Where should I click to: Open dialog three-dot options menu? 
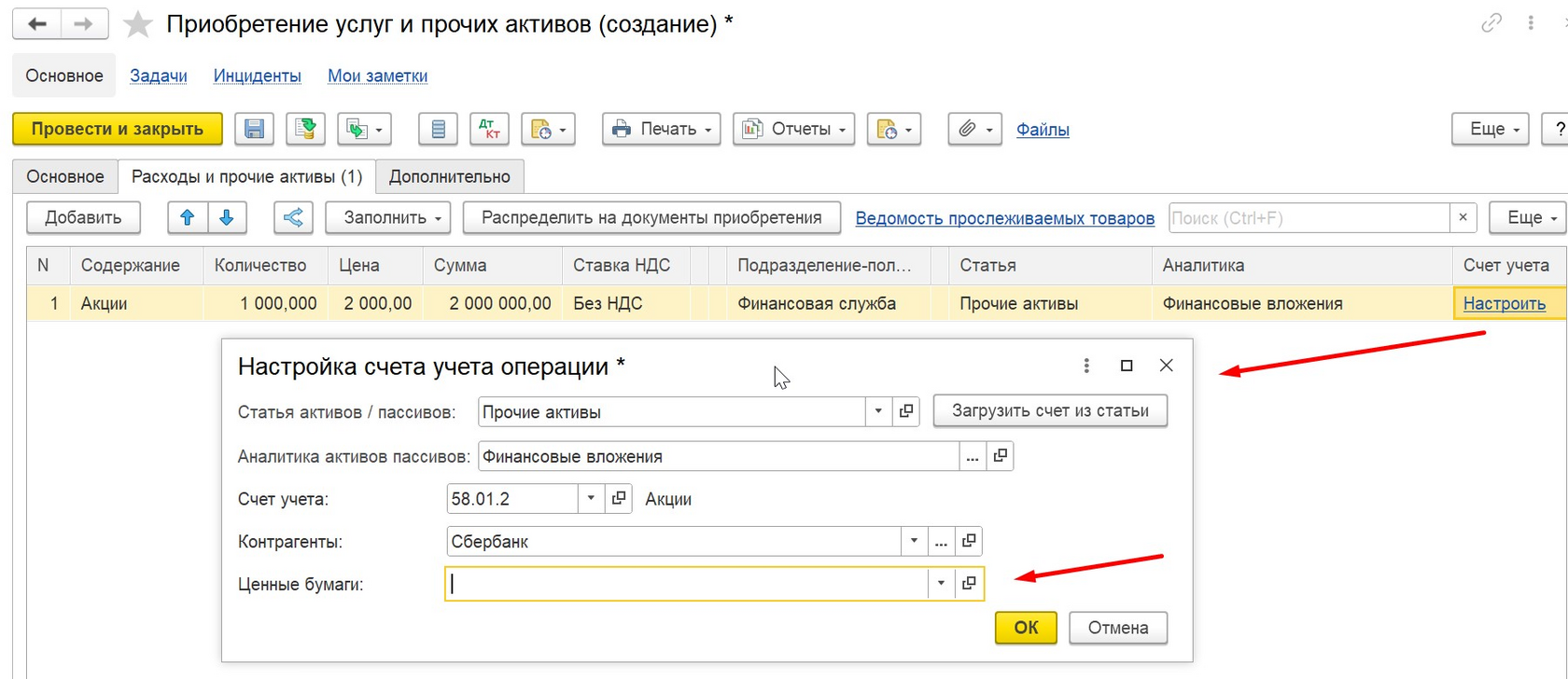[x=1086, y=366]
